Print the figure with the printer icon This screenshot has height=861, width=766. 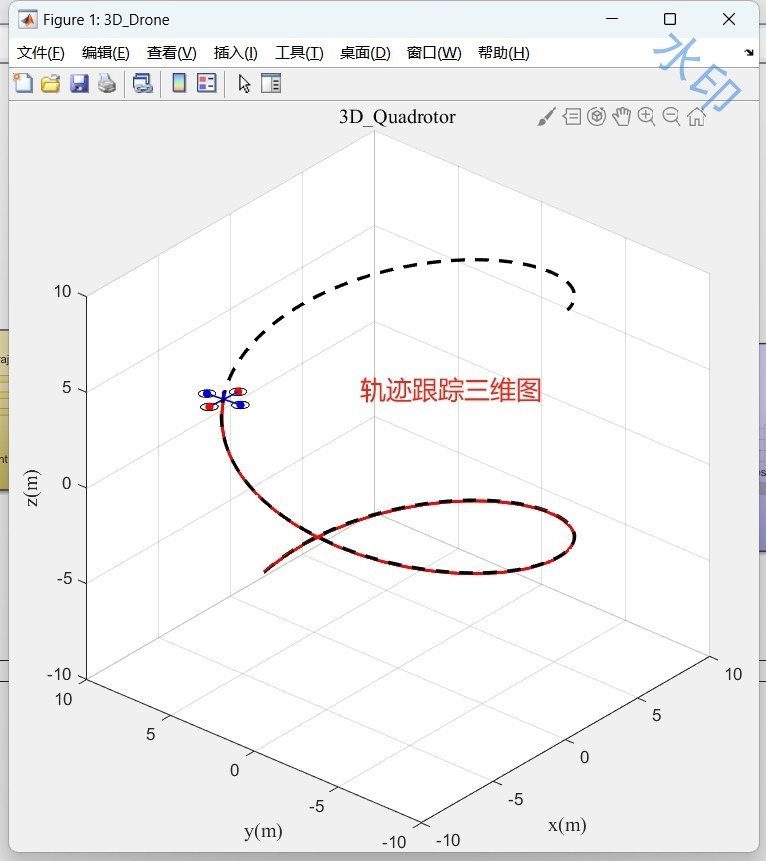tap(107, 83)
